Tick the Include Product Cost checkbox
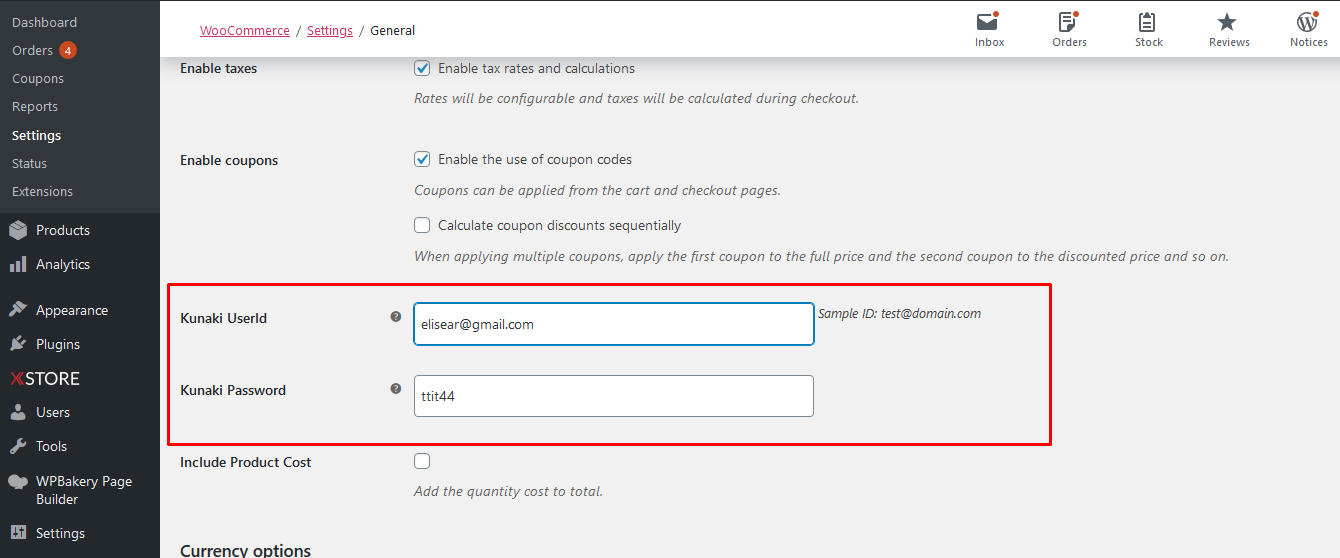 point(422,461)
